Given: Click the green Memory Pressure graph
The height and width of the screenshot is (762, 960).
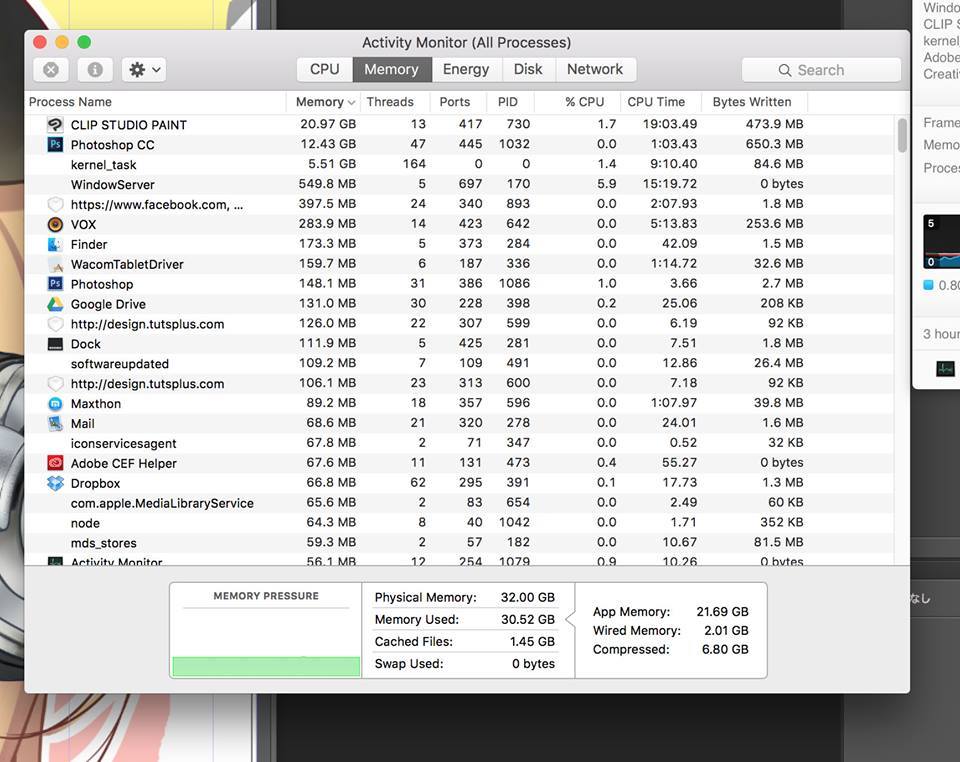Looking at the screenshot, I should pyautogui.click(x=266, y=667).
